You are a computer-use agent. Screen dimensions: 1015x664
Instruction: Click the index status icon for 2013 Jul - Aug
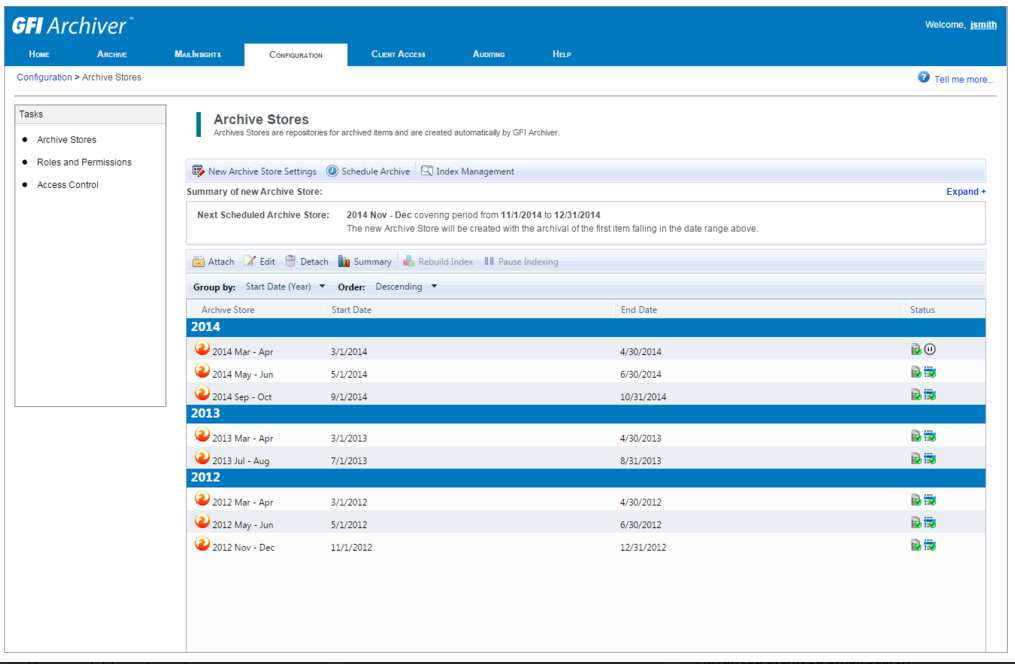point(930,458)
